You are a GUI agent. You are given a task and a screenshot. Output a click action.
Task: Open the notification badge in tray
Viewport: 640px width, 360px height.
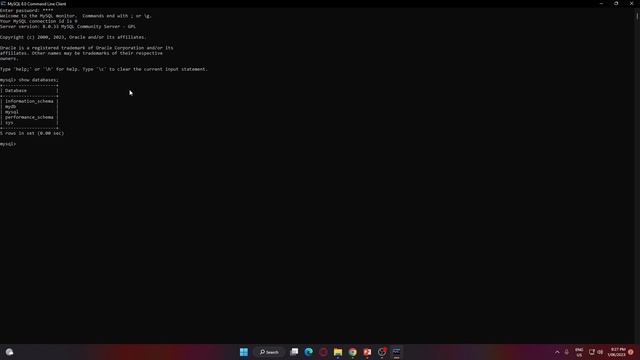[631, 352]
